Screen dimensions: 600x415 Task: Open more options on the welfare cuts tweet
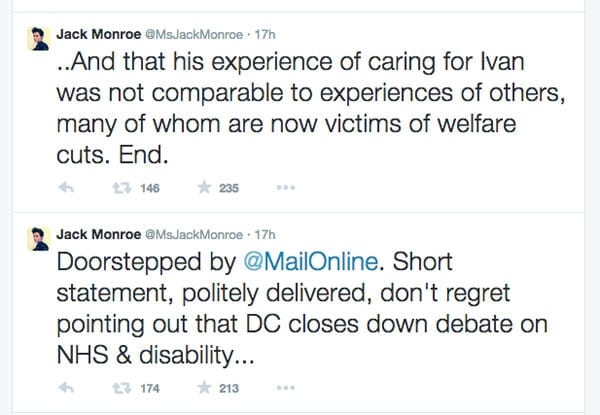click(285, 188)
